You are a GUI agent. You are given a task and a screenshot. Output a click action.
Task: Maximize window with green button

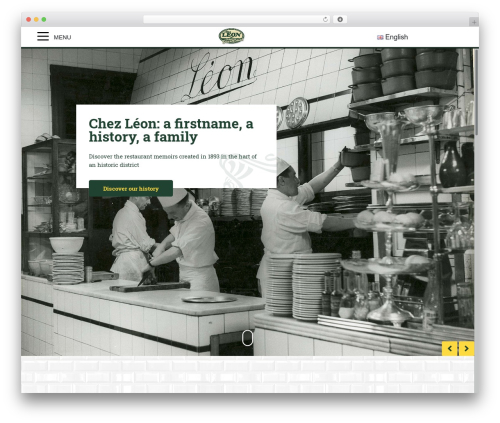coord(44,20)
